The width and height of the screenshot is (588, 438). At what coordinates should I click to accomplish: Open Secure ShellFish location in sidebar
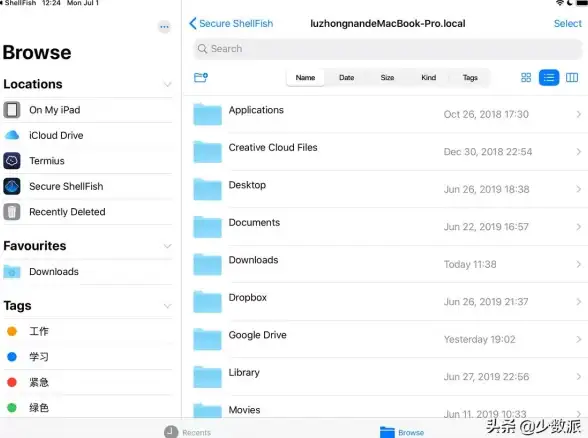point(88,186)
